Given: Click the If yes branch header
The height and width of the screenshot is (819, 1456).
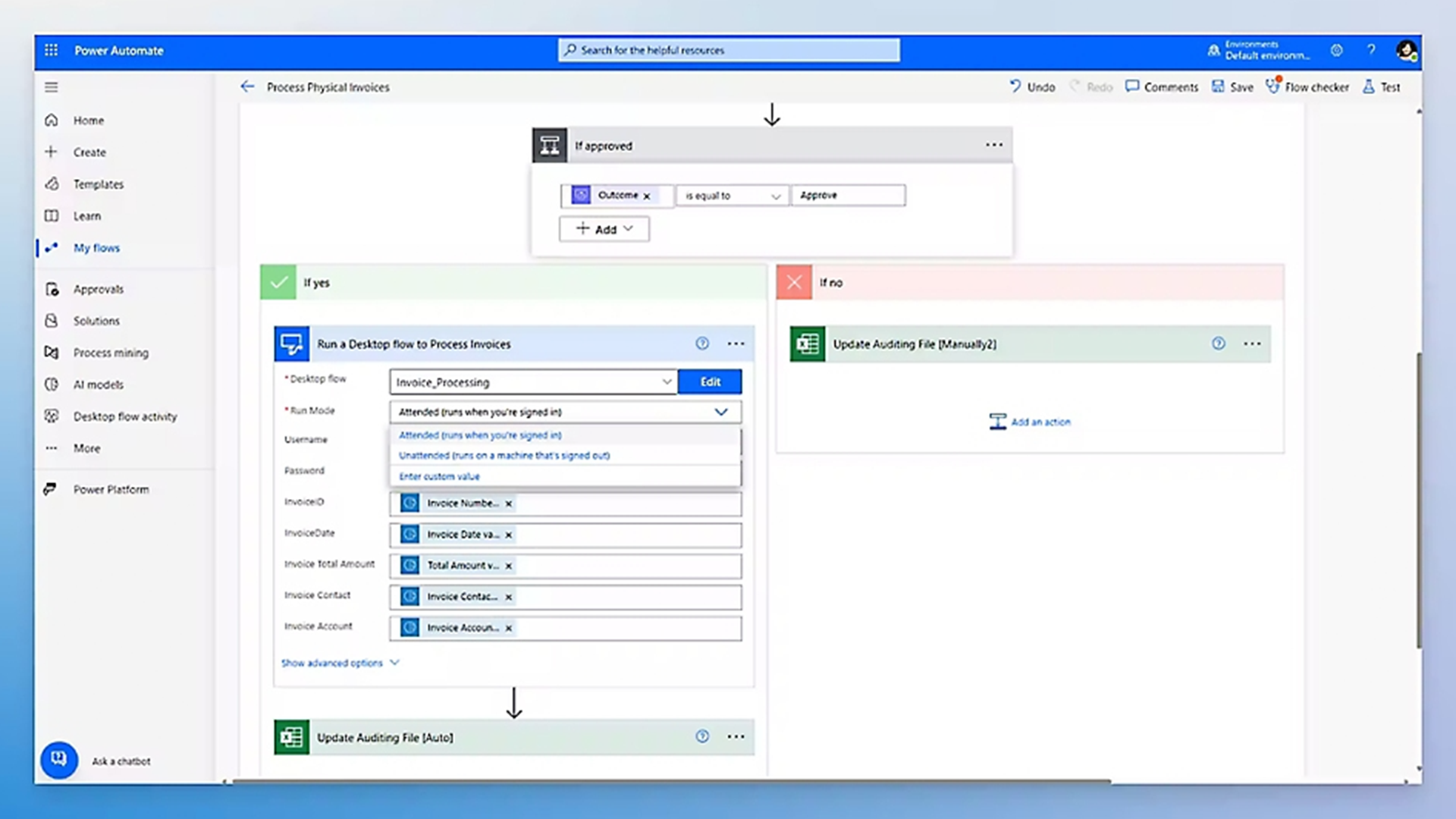Looking at the screenshot, I should pos(513,282).
